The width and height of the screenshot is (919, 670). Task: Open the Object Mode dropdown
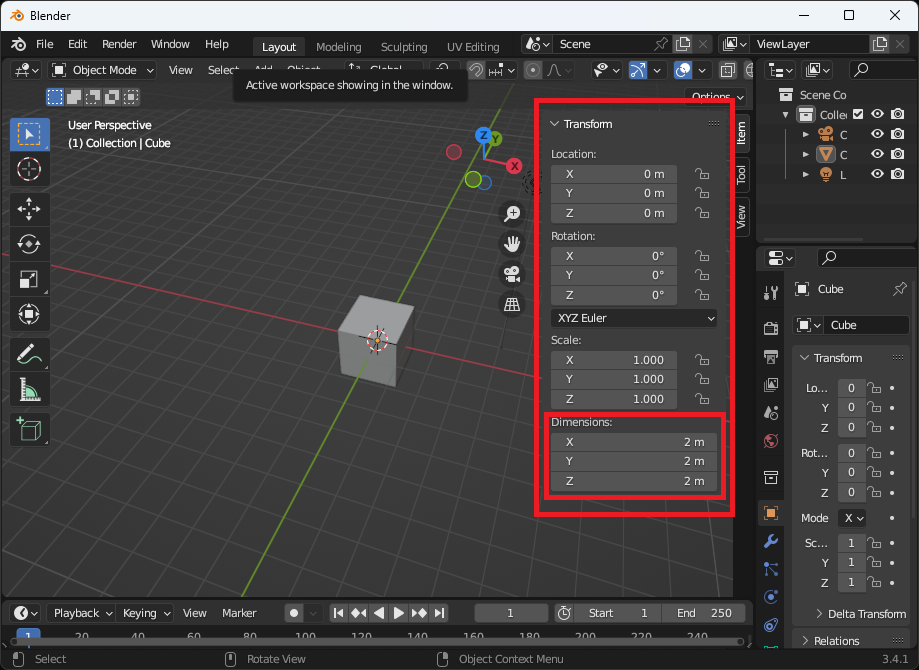click(x=103, y=70)
